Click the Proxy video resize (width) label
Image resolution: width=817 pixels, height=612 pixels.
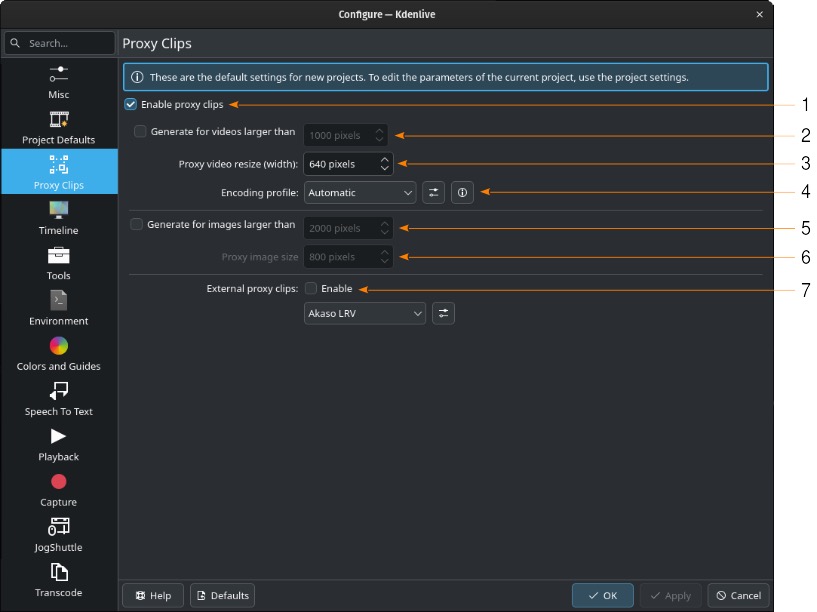[x=238, y=164]
